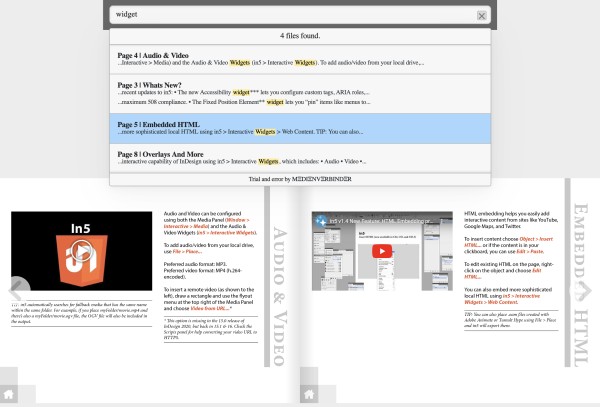Play the In5 video with play icon

82,251
